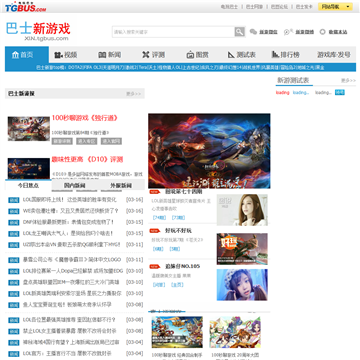This screenshot has width=360, height=360.
Task: Open 追膝仔NO.105 section title
Action: (x=183, y=266)
